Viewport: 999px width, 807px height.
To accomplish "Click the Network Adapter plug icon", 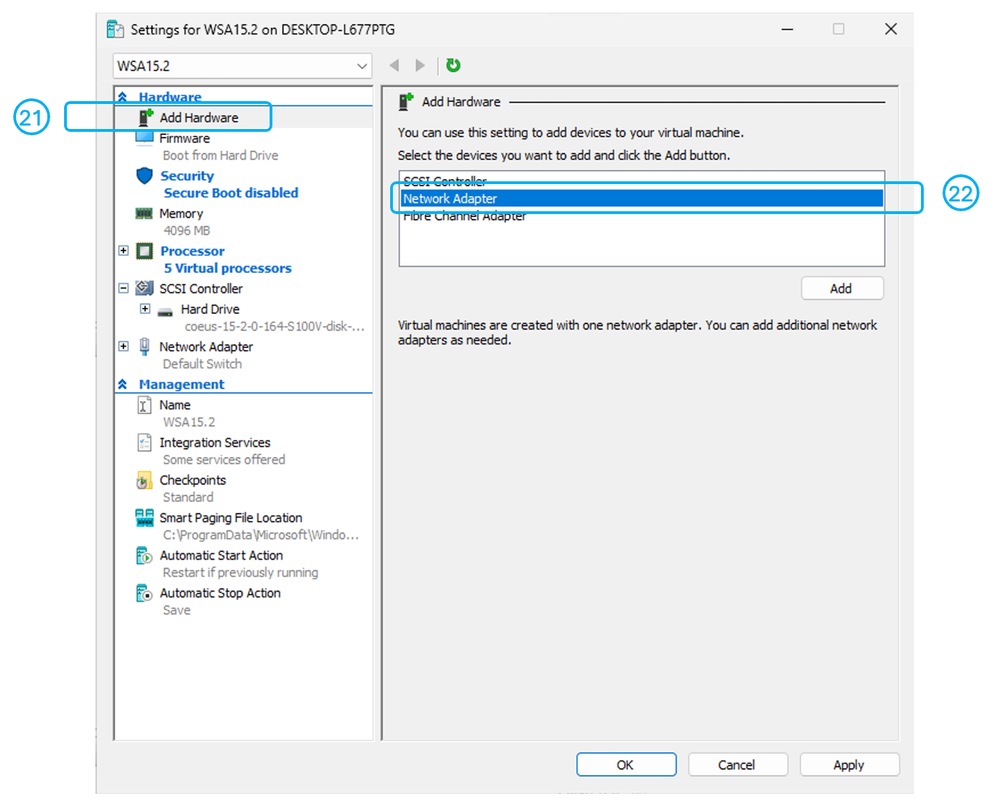I will (x=145, y=346).
